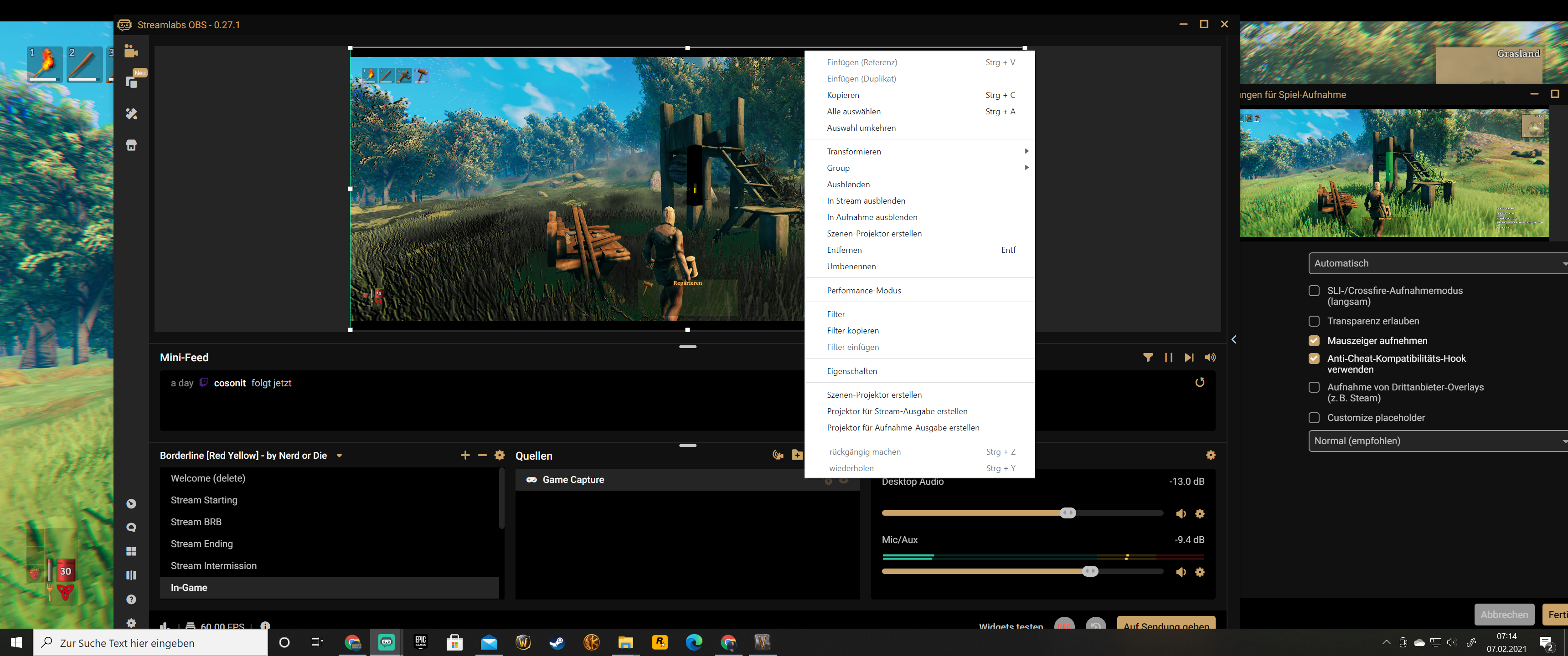1568x656 pixels.
Task: Open the Themes icon in left sidebar
Action: [131, 114]
